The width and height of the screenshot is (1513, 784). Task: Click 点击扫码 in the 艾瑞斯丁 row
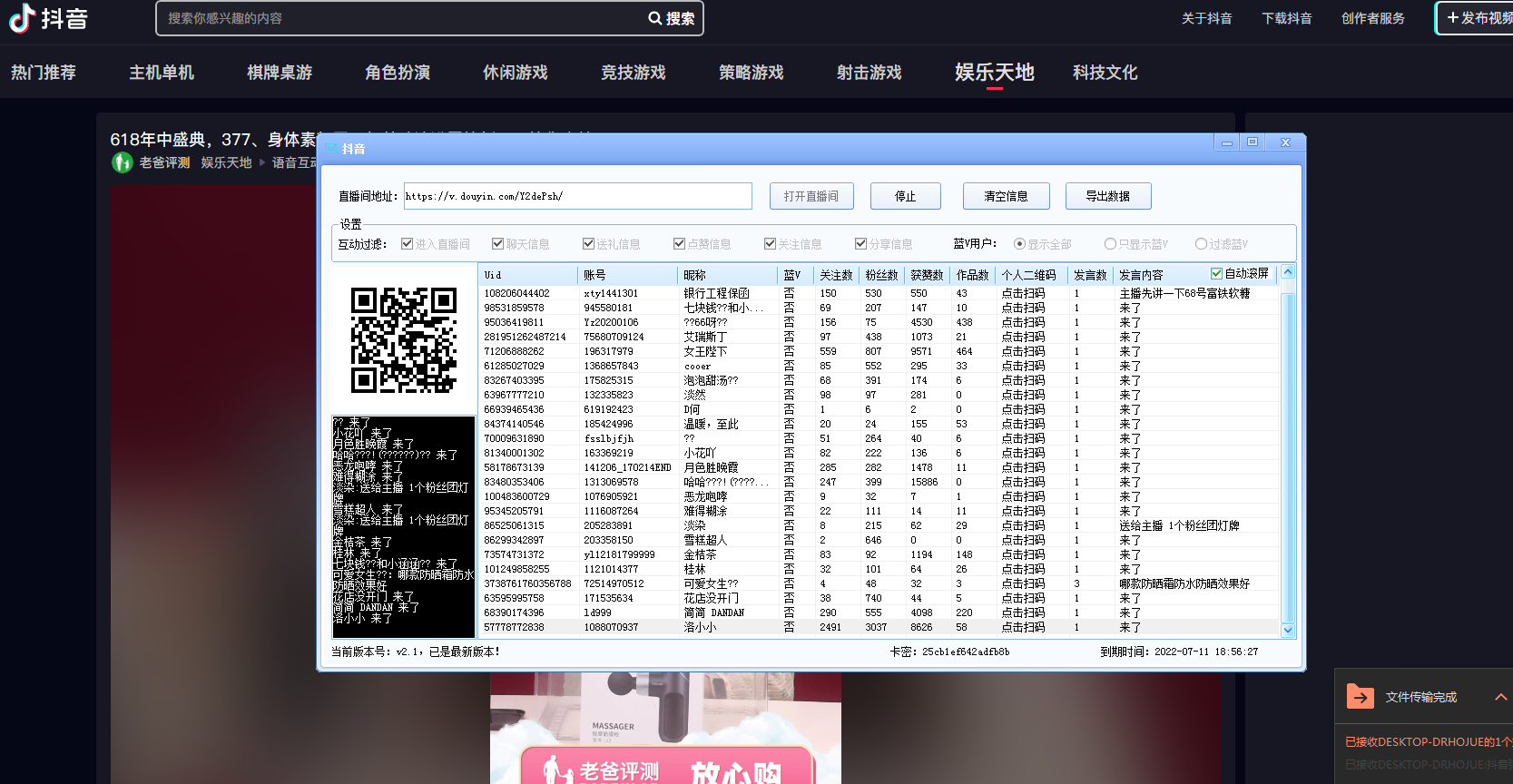1023,337
